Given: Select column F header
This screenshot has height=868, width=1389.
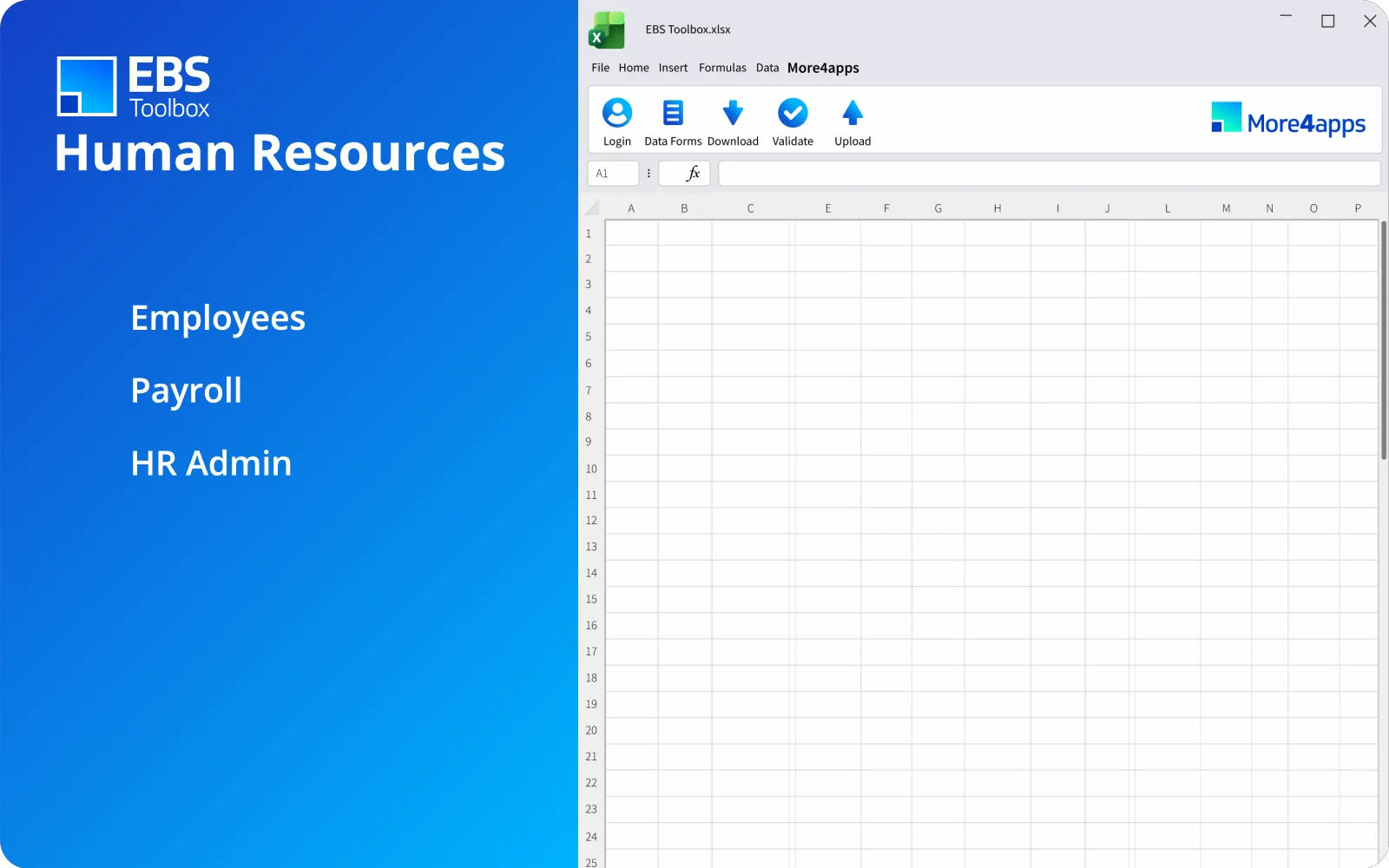Looking at the screenshot, I should tap(886, 208).
